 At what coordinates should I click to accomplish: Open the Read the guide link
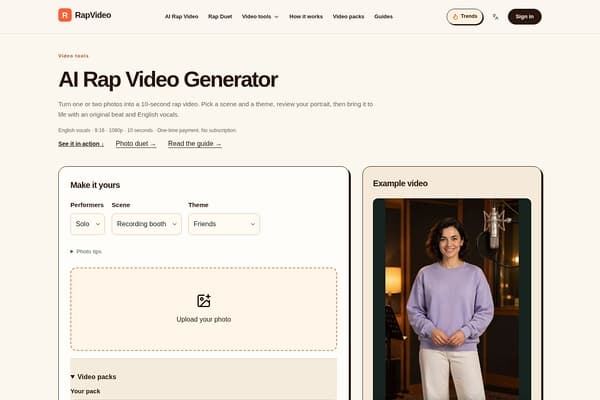click(195, 144)
